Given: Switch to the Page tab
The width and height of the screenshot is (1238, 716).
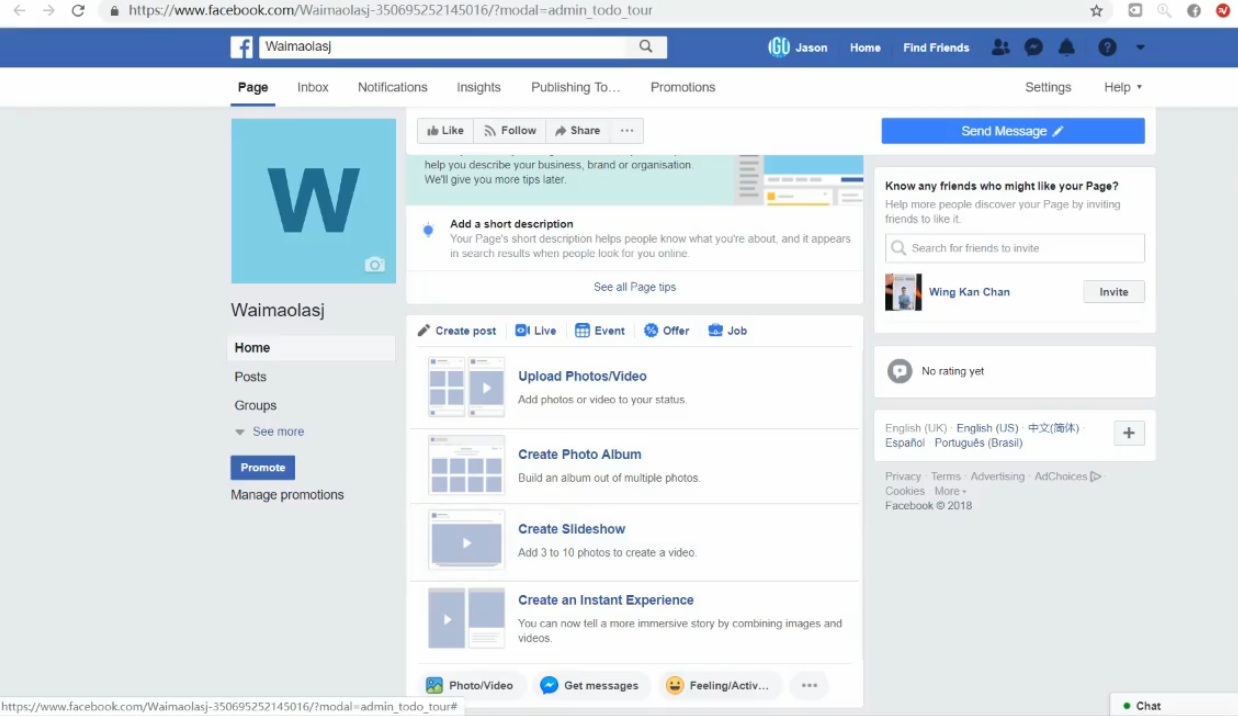Looking at the screenshot, I should (x=253, y=87).
